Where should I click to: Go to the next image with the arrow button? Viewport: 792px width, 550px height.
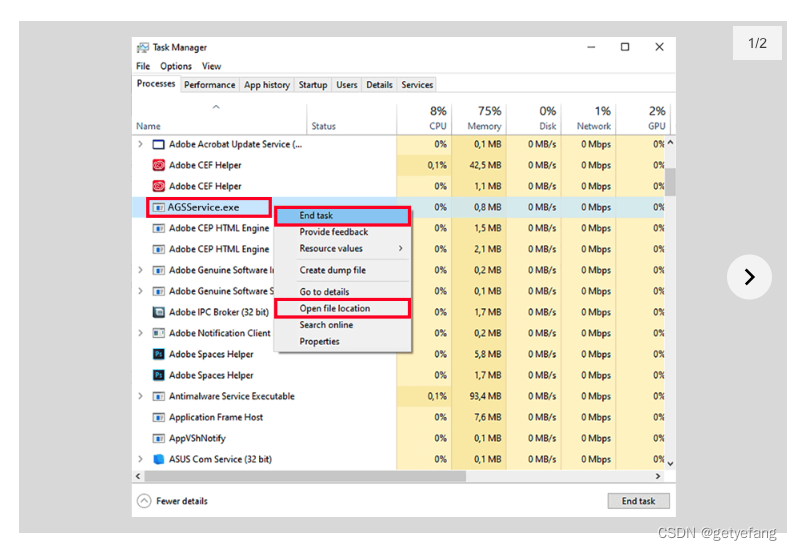coord(749,277)
